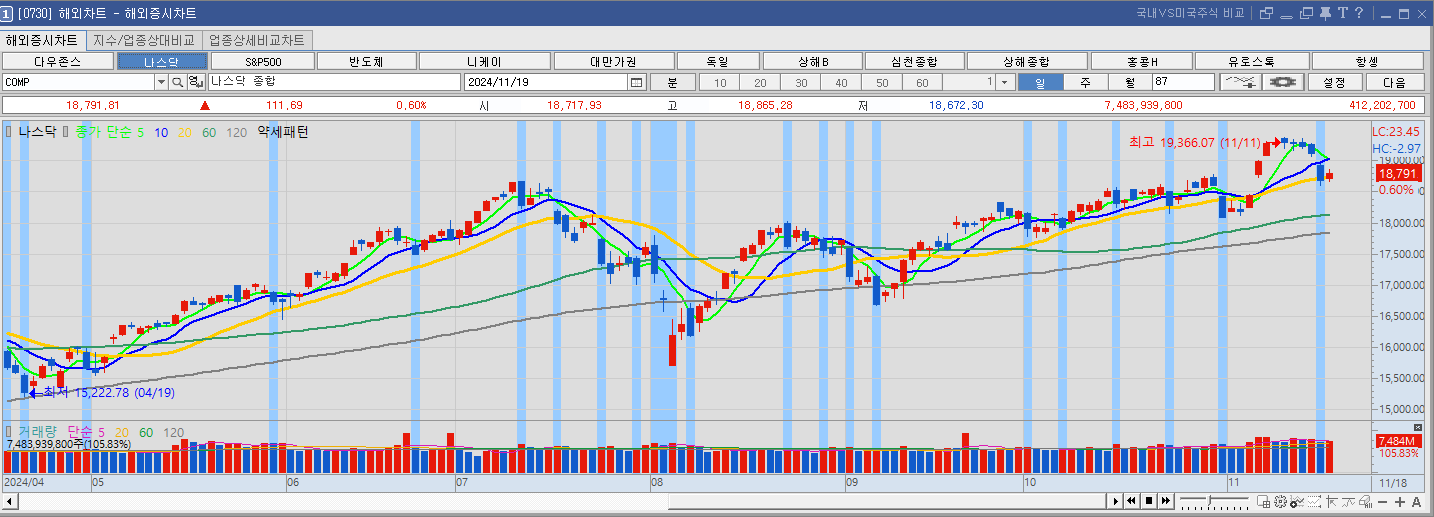
Task: Click the add-indicator chart icon at bottom
Action: (x=1297, y=501)
